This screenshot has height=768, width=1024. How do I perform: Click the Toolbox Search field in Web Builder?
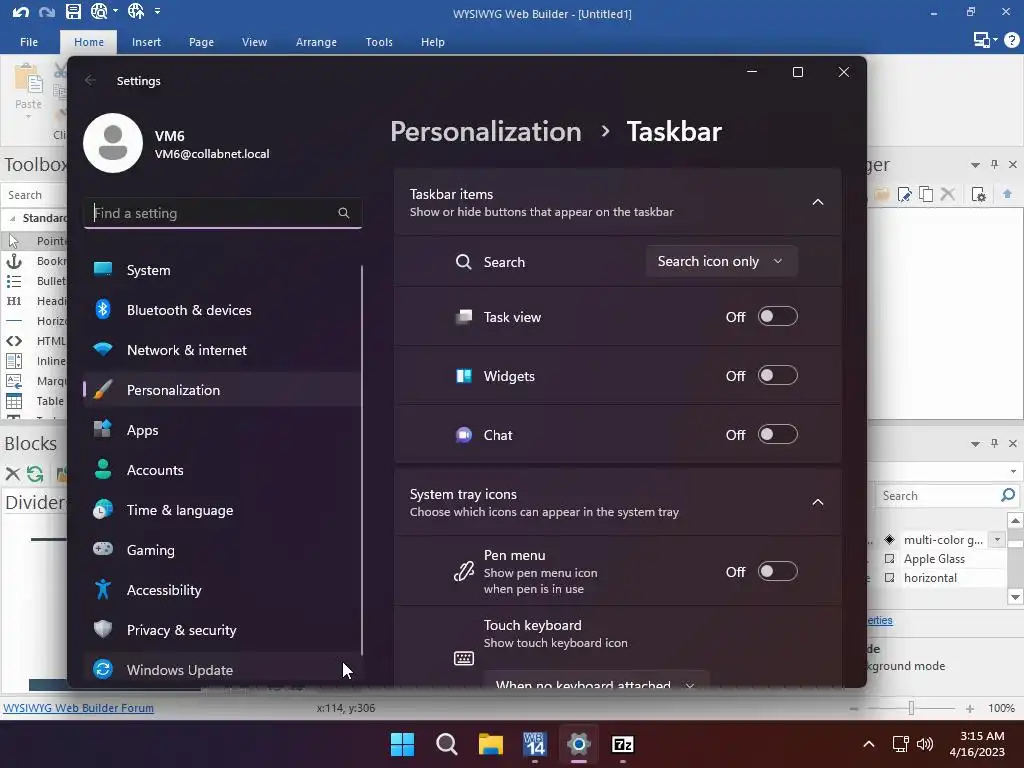coord(35,195)
